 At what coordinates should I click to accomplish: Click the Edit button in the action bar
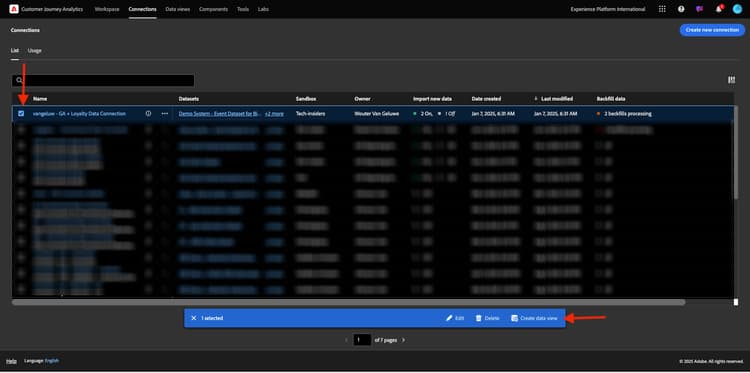point(455,318)
